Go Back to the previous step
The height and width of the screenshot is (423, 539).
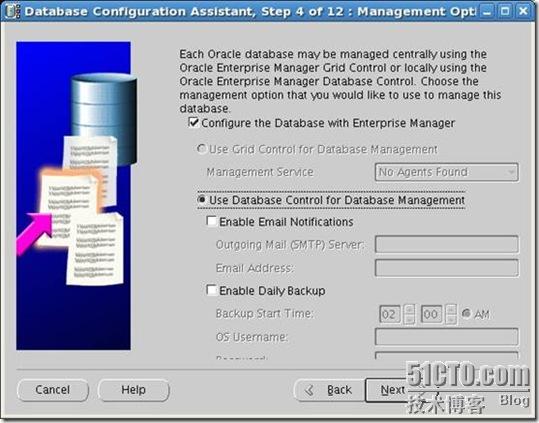[330, 390]
